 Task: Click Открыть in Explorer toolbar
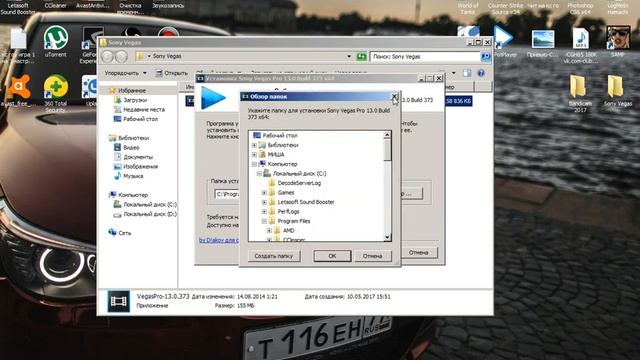(171, 73)
